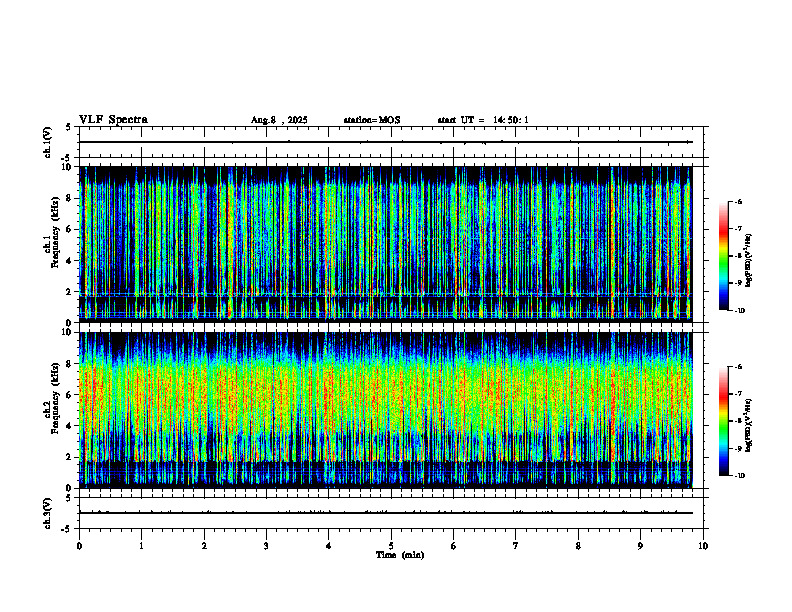
Task: Click the "start UT = 14:50: 1" text
Action: [483, 120]
